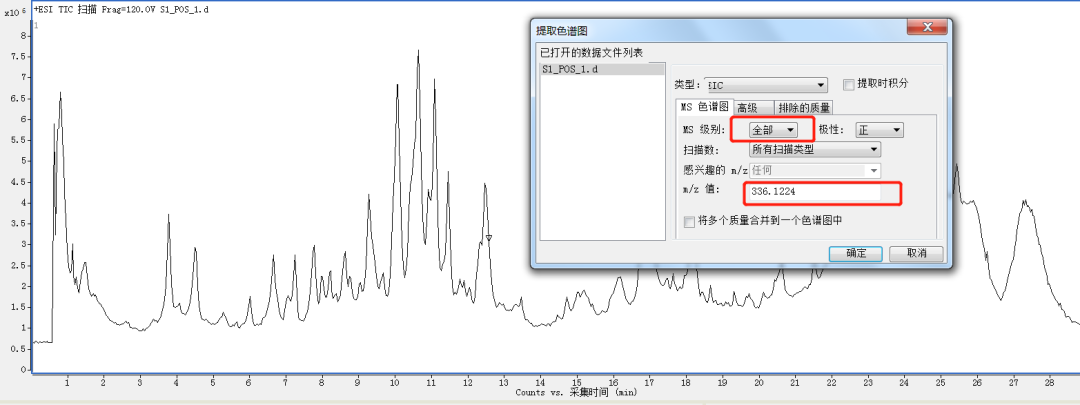Click the 取消 button
Image resolution: width=1080 pixels, height=405 pixels.
click(916, 253)
